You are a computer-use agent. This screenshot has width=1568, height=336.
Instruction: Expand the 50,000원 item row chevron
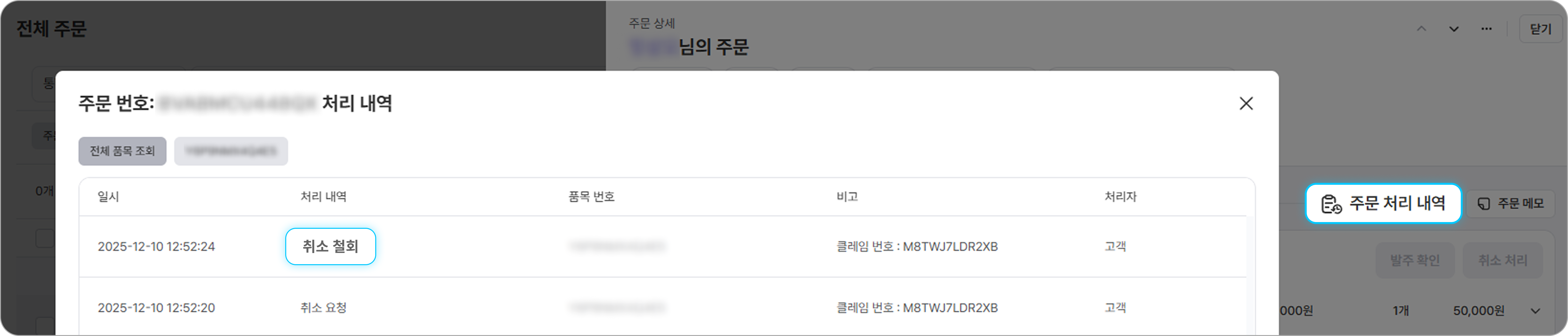(1535, 311)
